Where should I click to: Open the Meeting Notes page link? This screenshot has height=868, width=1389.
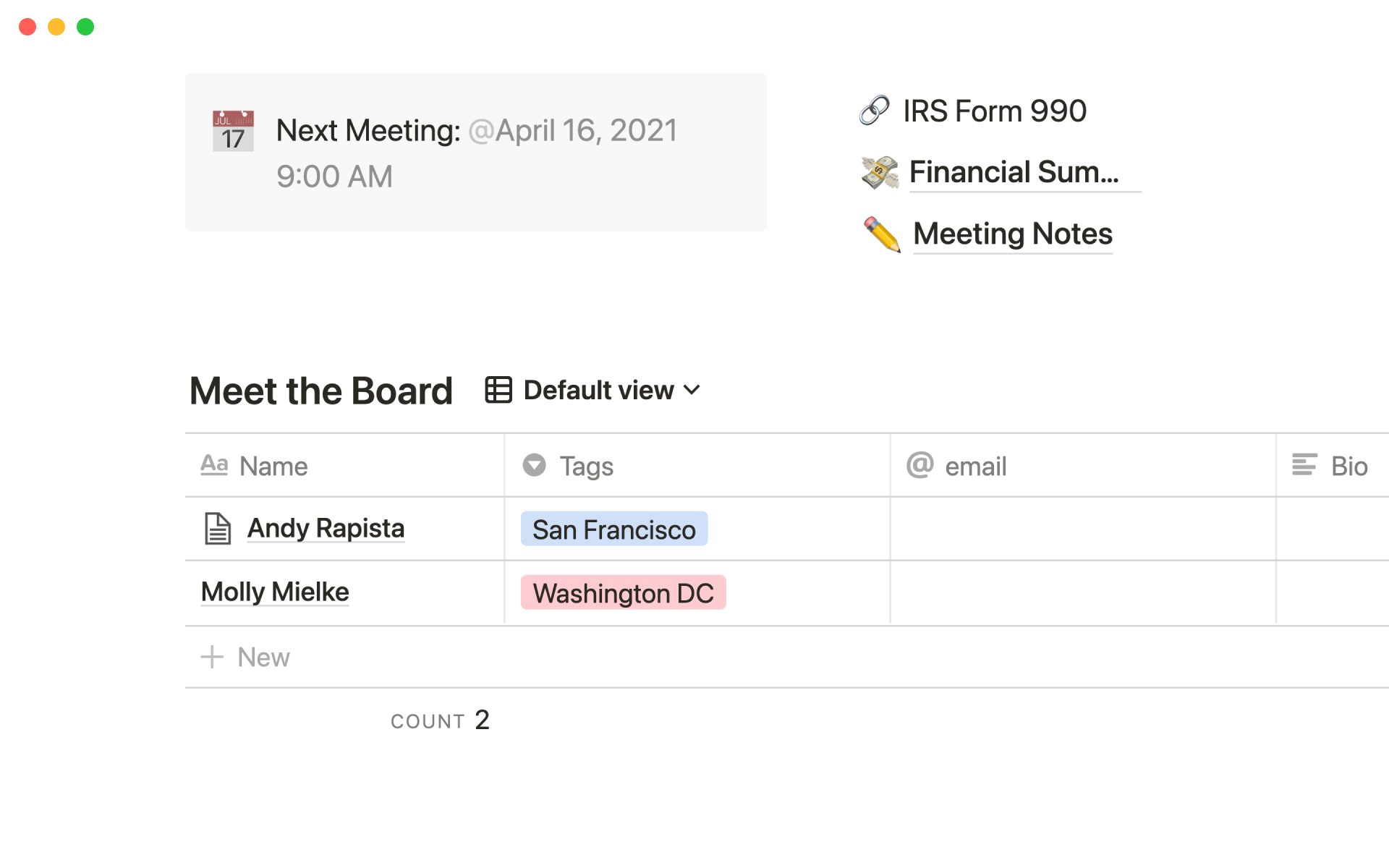(1012, 234)
